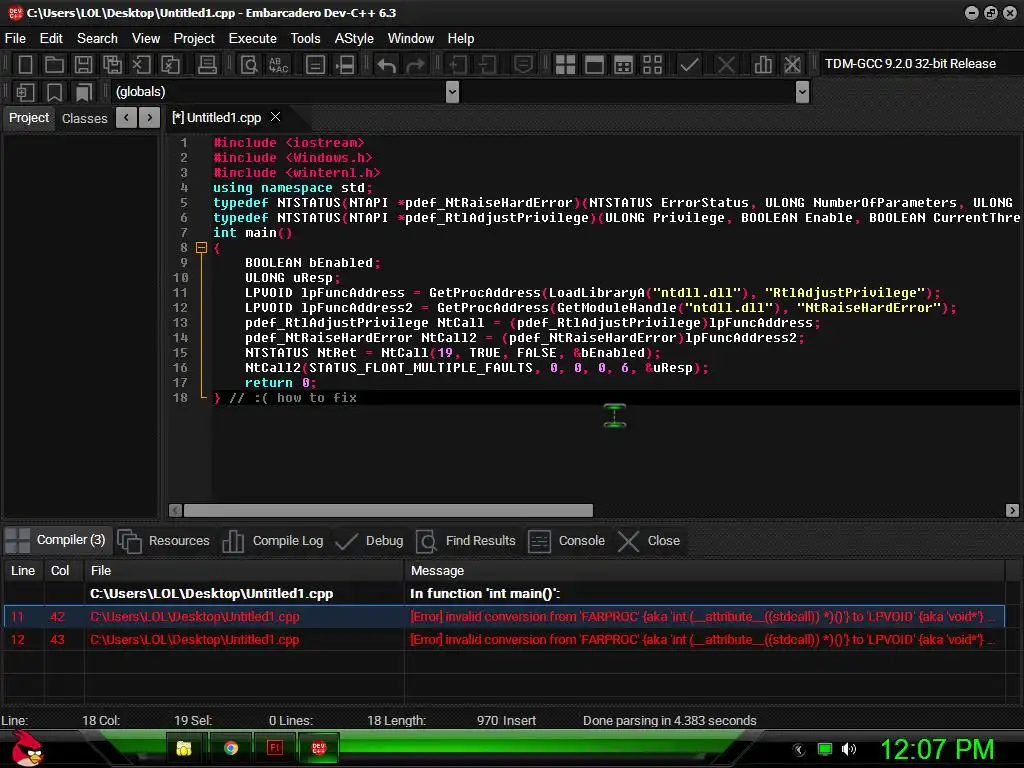Open the Resources tab
Image resolution: width=1024 pixels, height=768 pixels.
(164, 541)
